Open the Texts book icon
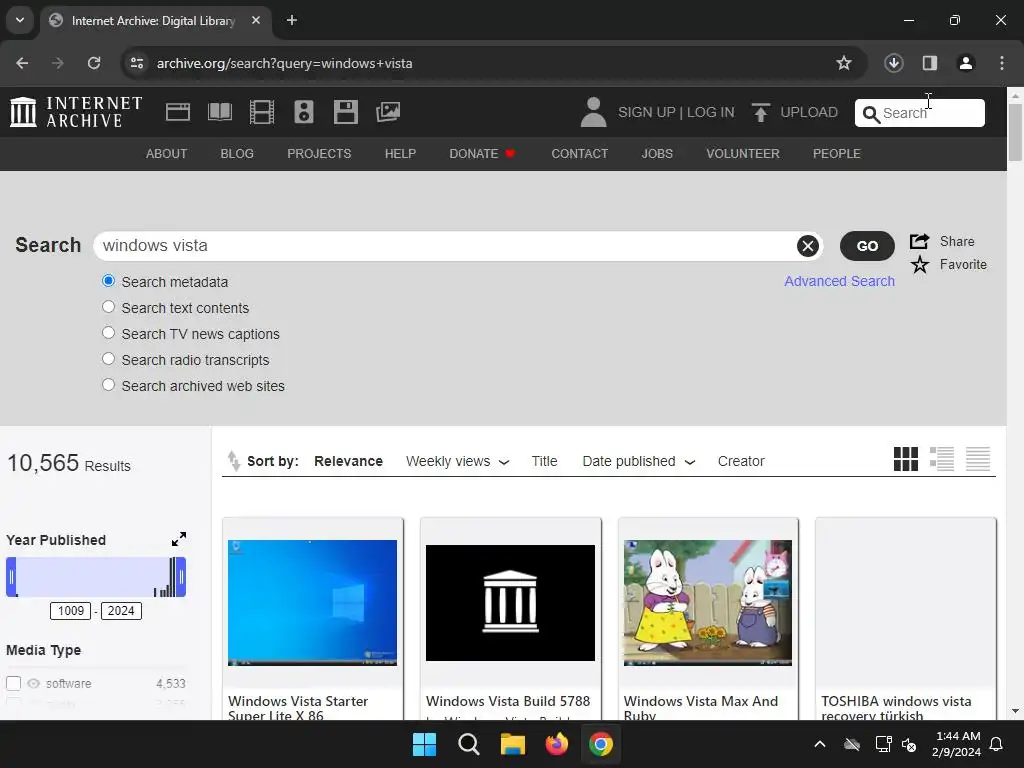 (x=219, y=112)
